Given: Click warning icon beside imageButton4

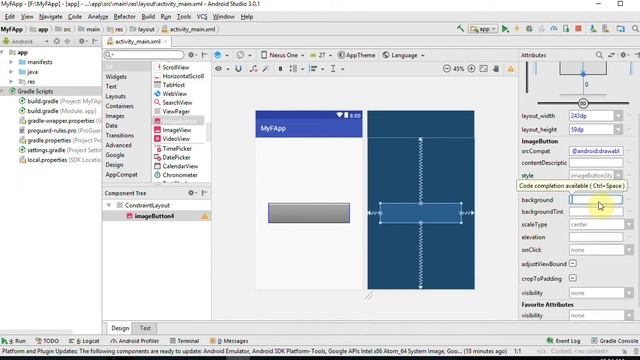Looking at the screenshot, I should [205, 216].
